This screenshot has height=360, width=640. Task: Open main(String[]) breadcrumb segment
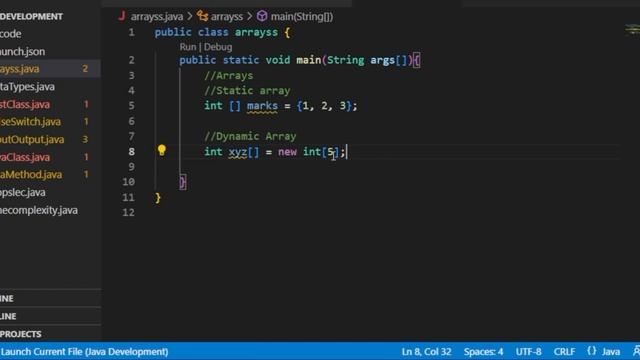302,17
